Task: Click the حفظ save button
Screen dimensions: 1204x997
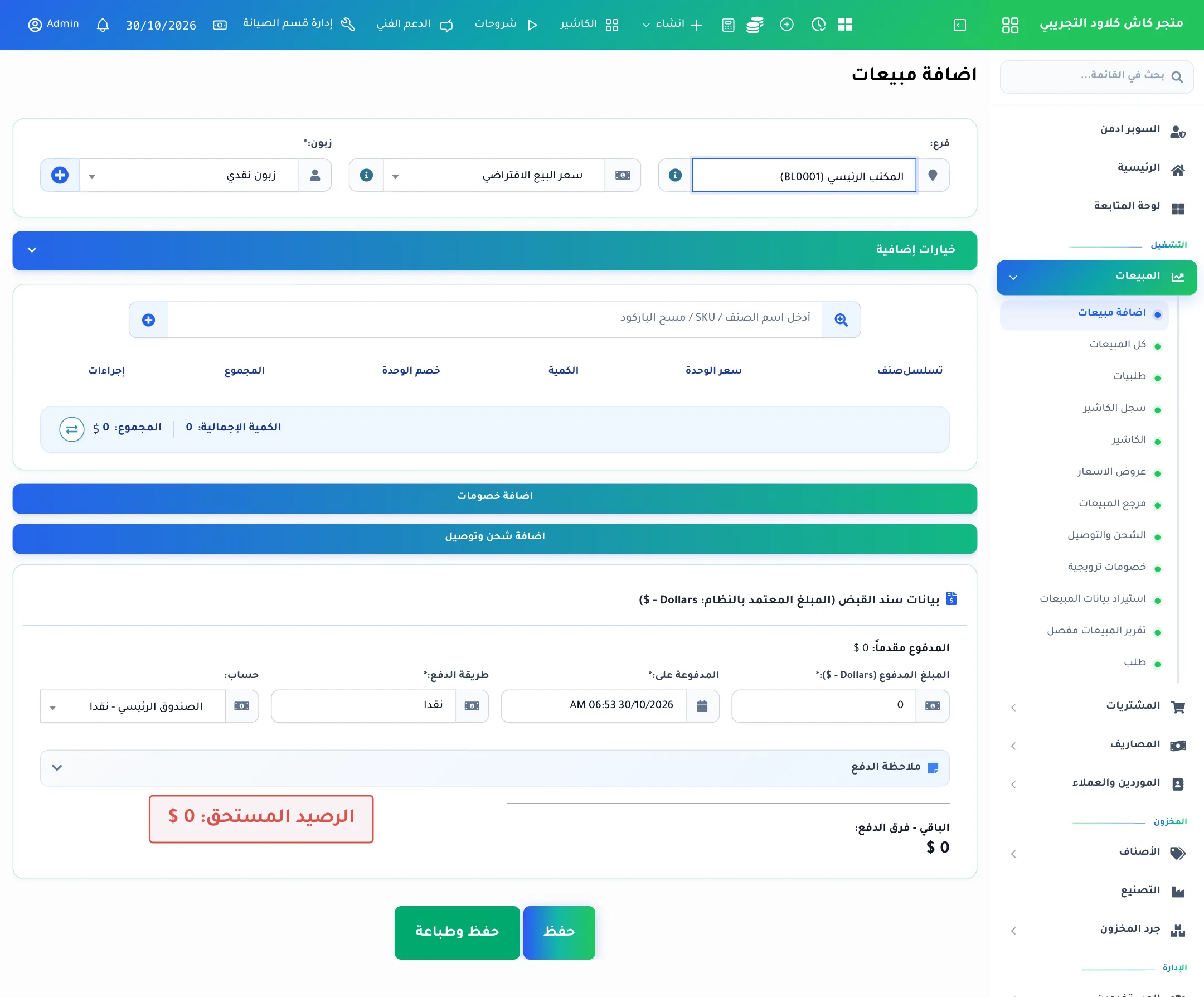Action: click(559, 932)
